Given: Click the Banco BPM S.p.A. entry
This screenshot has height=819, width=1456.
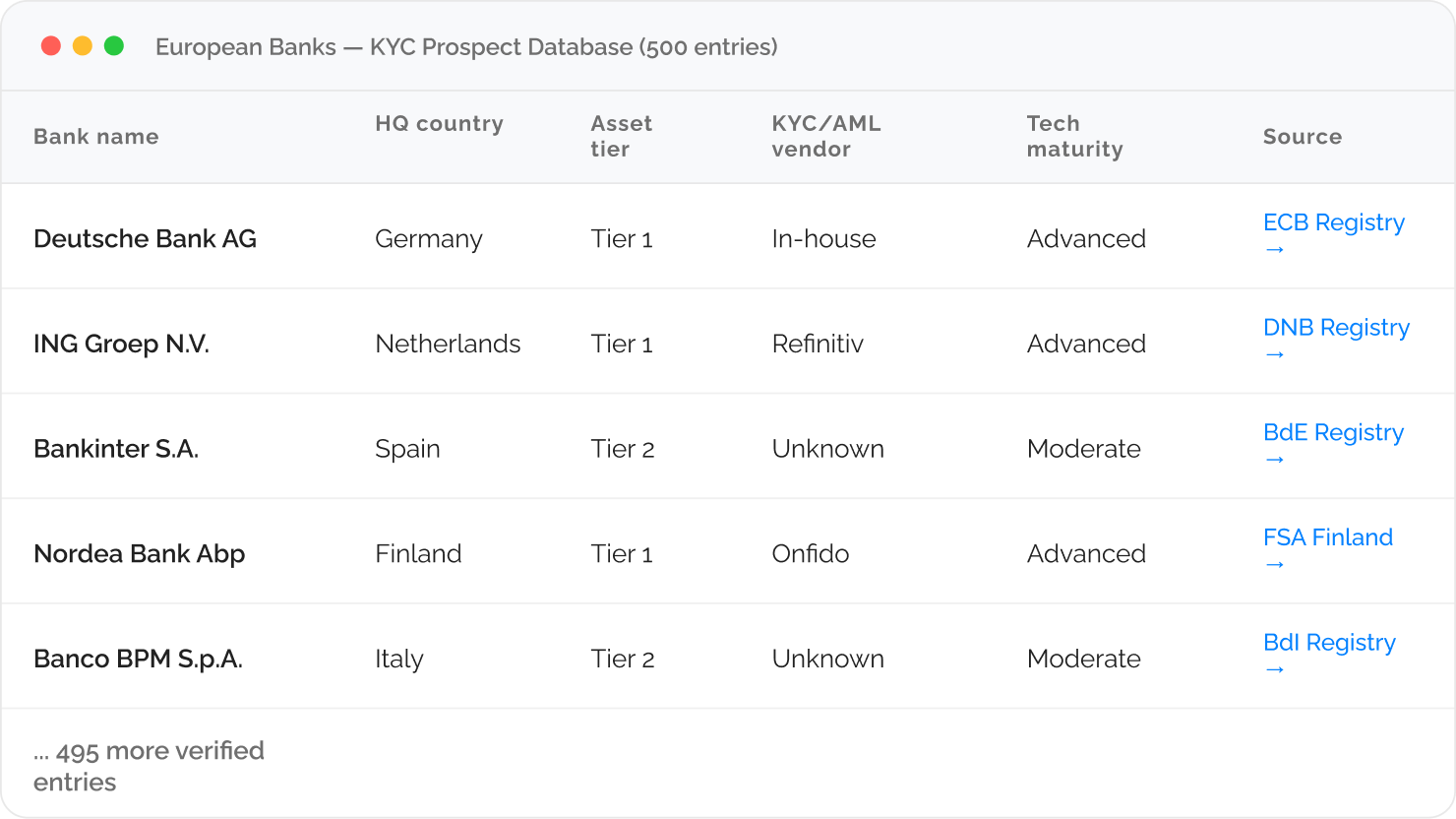Looking at the screenshot, I should (x=138, y=660).
